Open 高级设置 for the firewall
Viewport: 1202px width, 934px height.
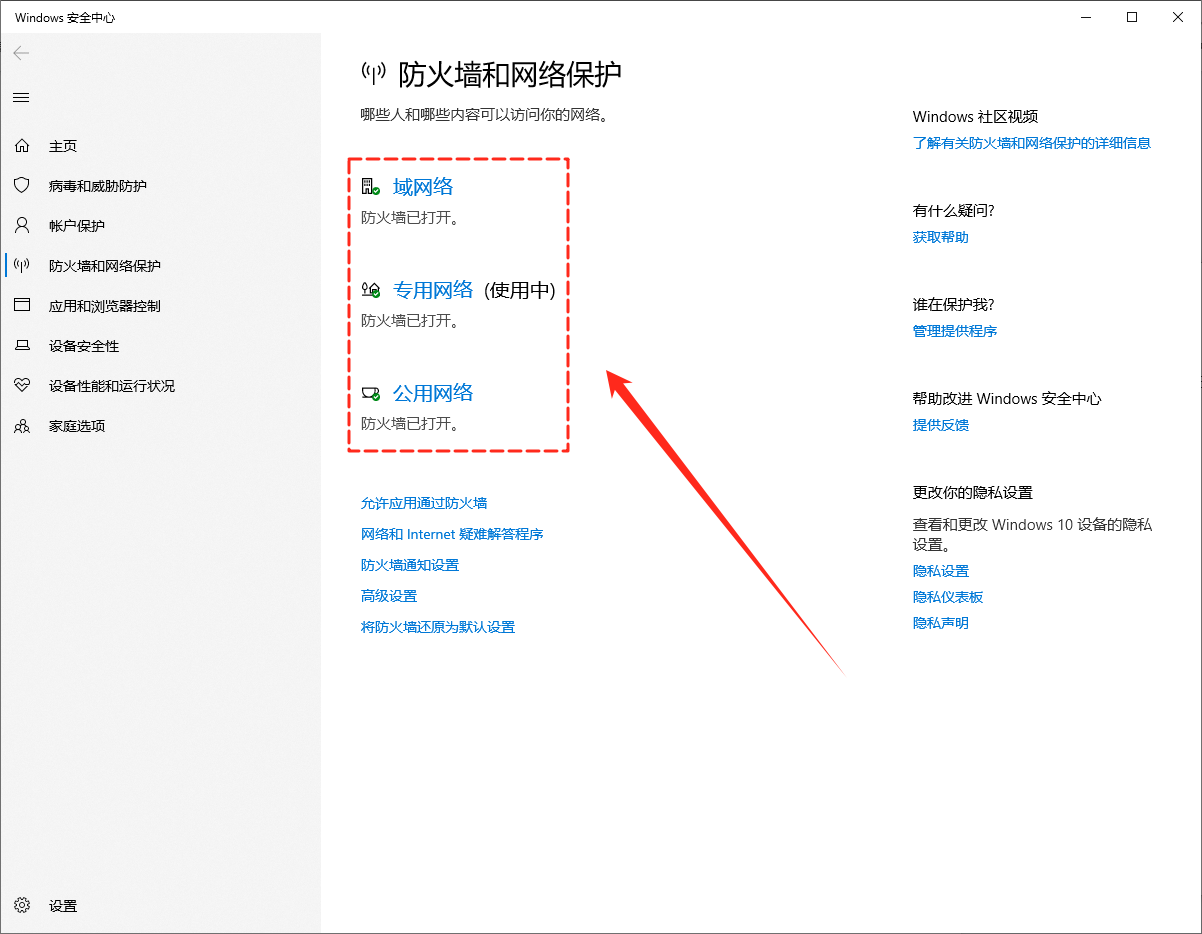(388, 595)
